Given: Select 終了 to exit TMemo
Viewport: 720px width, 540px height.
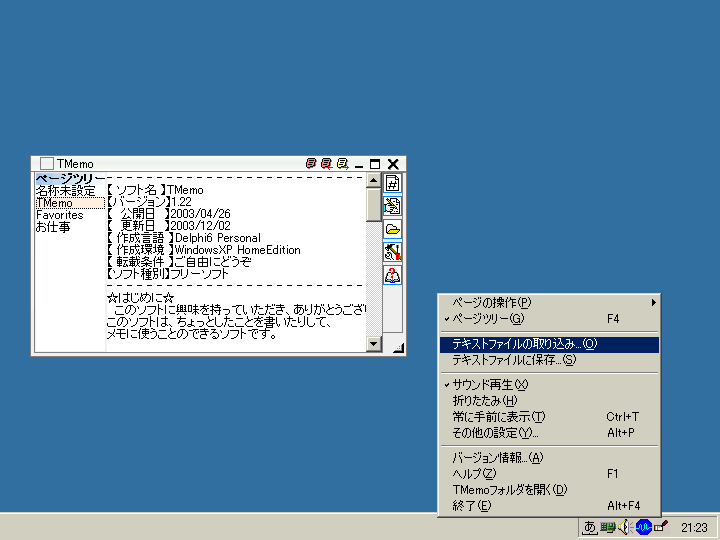Looking at the screenshot, I should tap(550, 506).
